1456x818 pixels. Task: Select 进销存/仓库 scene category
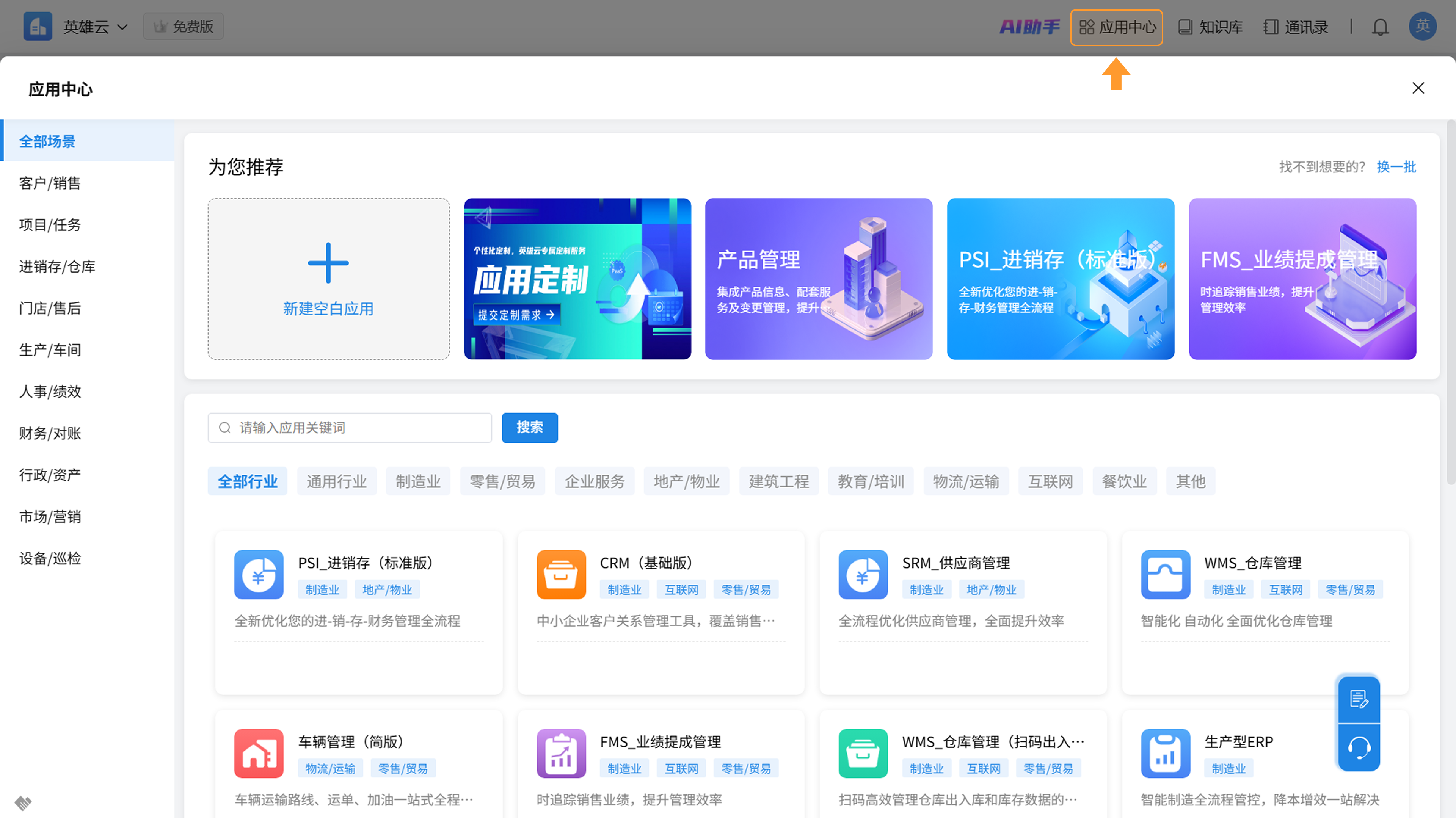pos(88,266)
